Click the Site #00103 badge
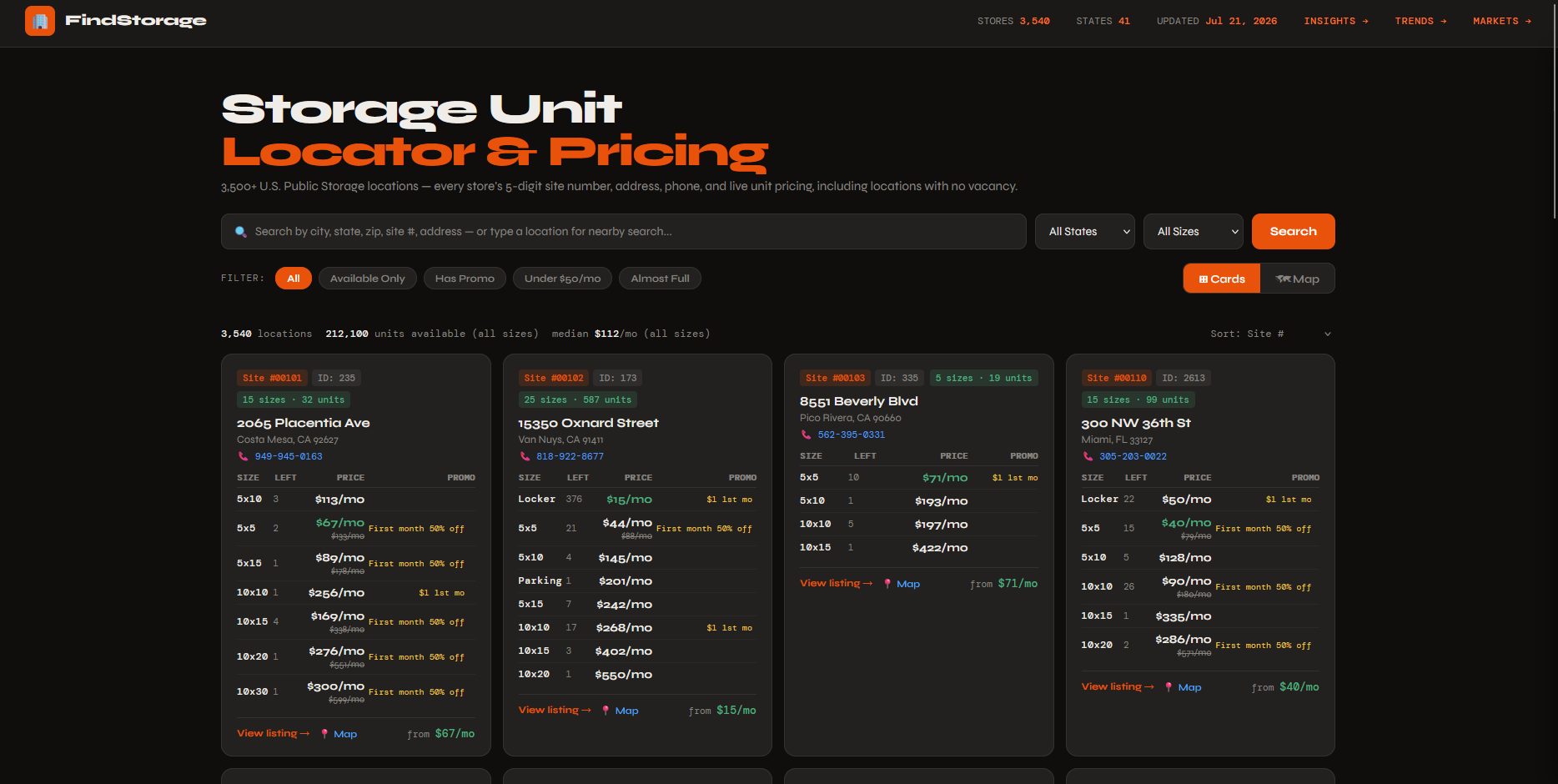 [x=836, y=378]
